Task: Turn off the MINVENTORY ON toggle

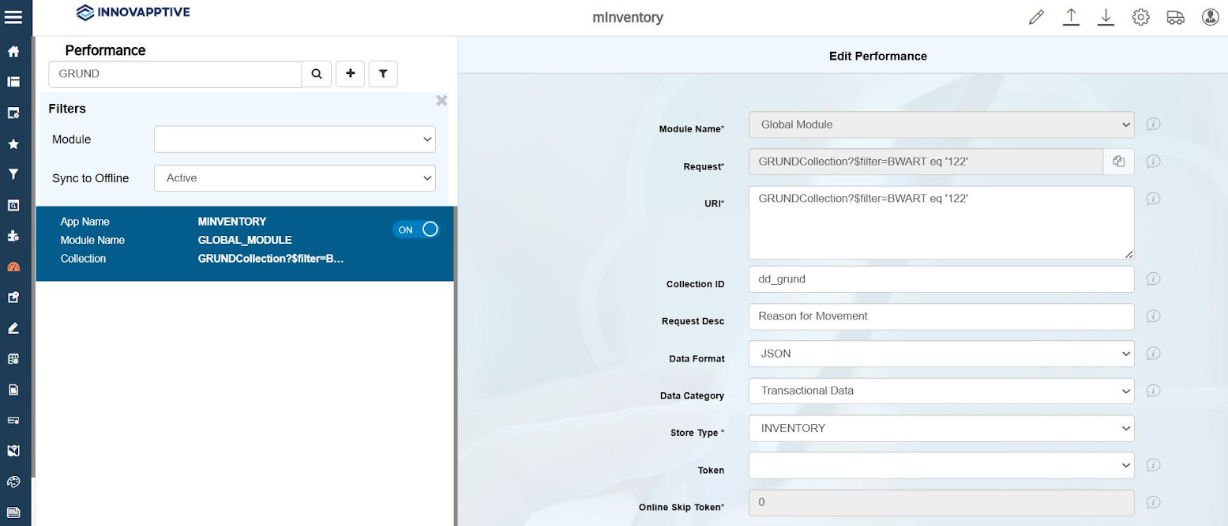Action: coord(416,230)
